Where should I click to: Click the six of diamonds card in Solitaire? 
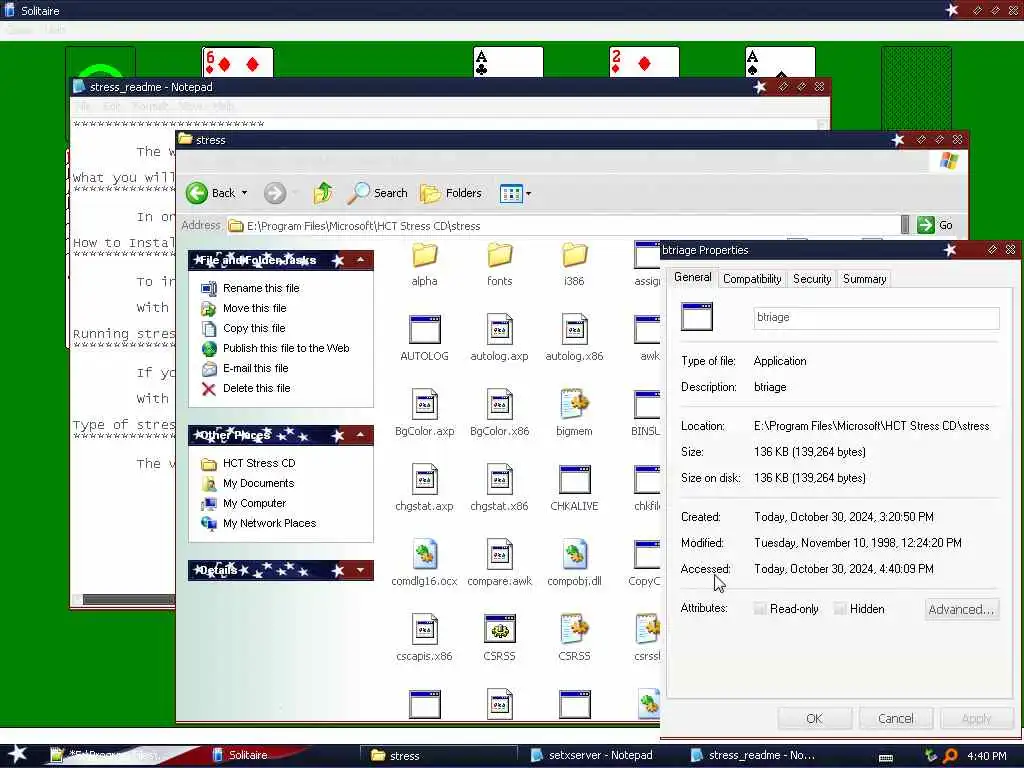[237, 62]
